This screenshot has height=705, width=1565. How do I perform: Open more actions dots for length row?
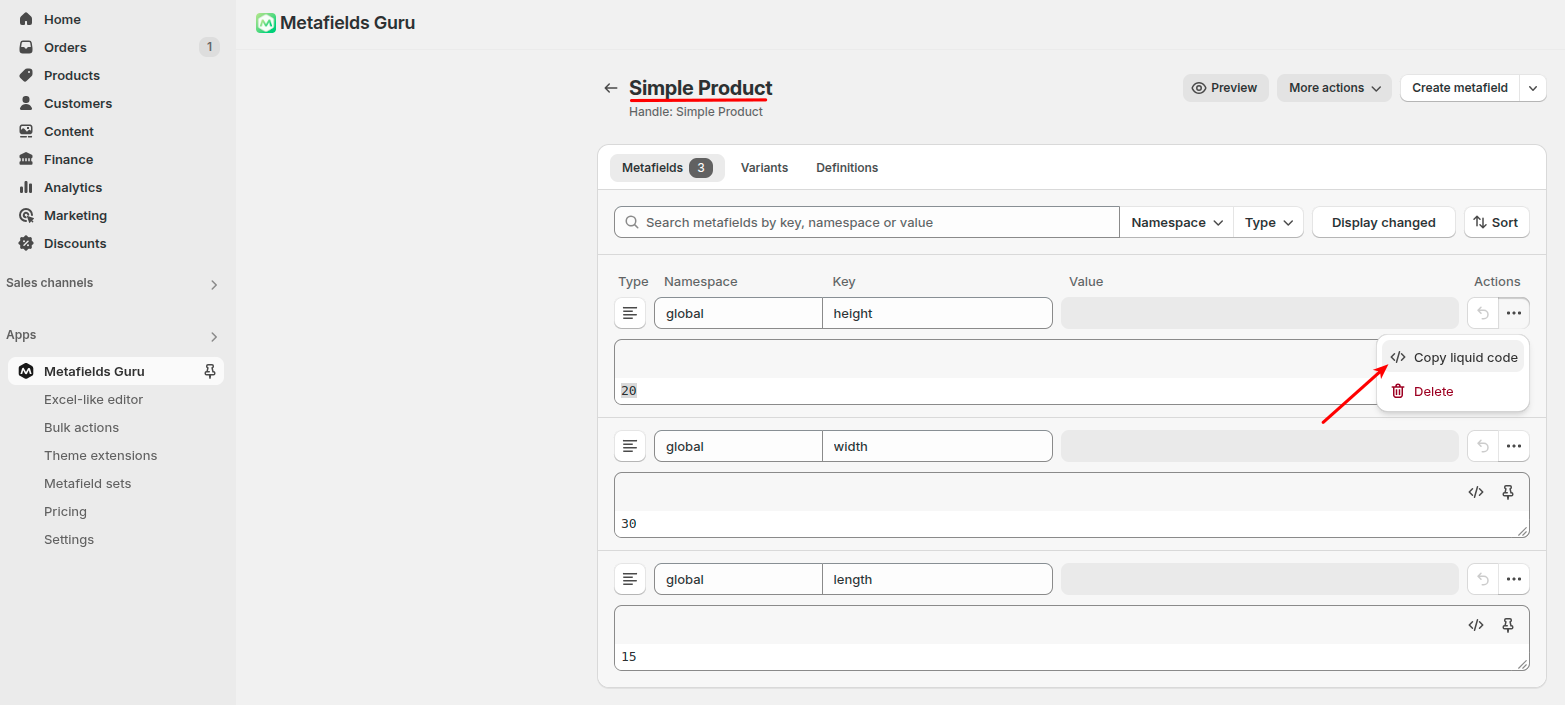(1514, 579)
